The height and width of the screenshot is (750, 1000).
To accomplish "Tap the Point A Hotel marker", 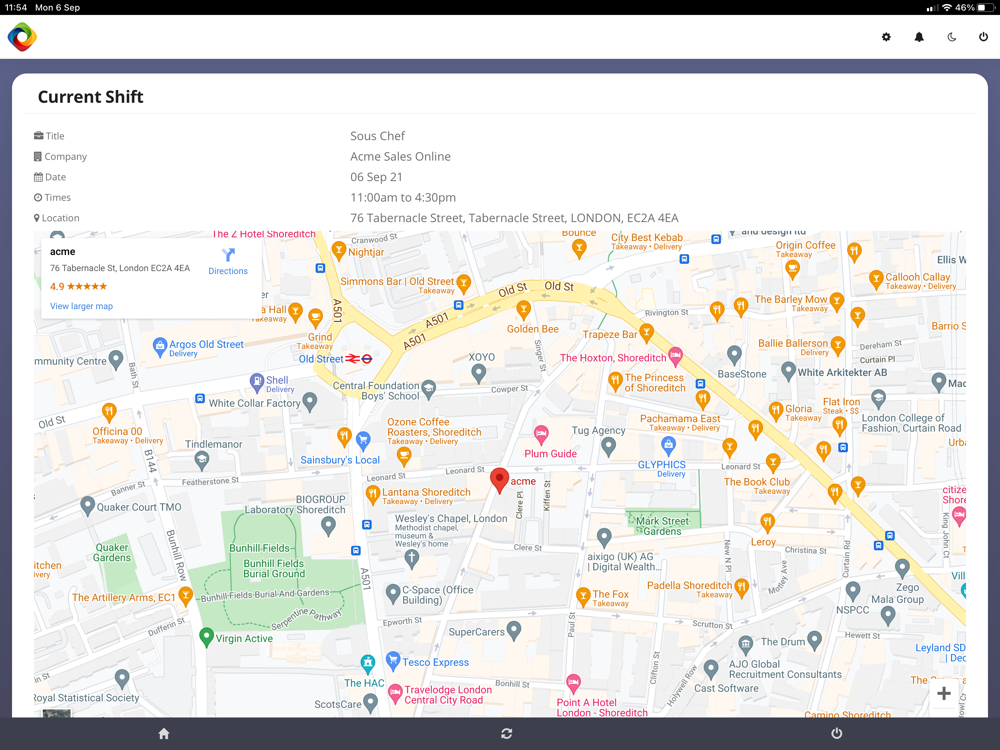I will click(573, 684).
